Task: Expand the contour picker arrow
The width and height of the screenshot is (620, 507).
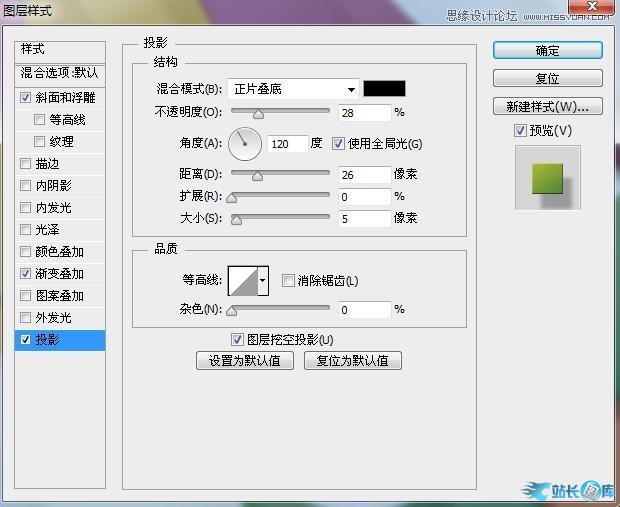Action: coord(263,281)
